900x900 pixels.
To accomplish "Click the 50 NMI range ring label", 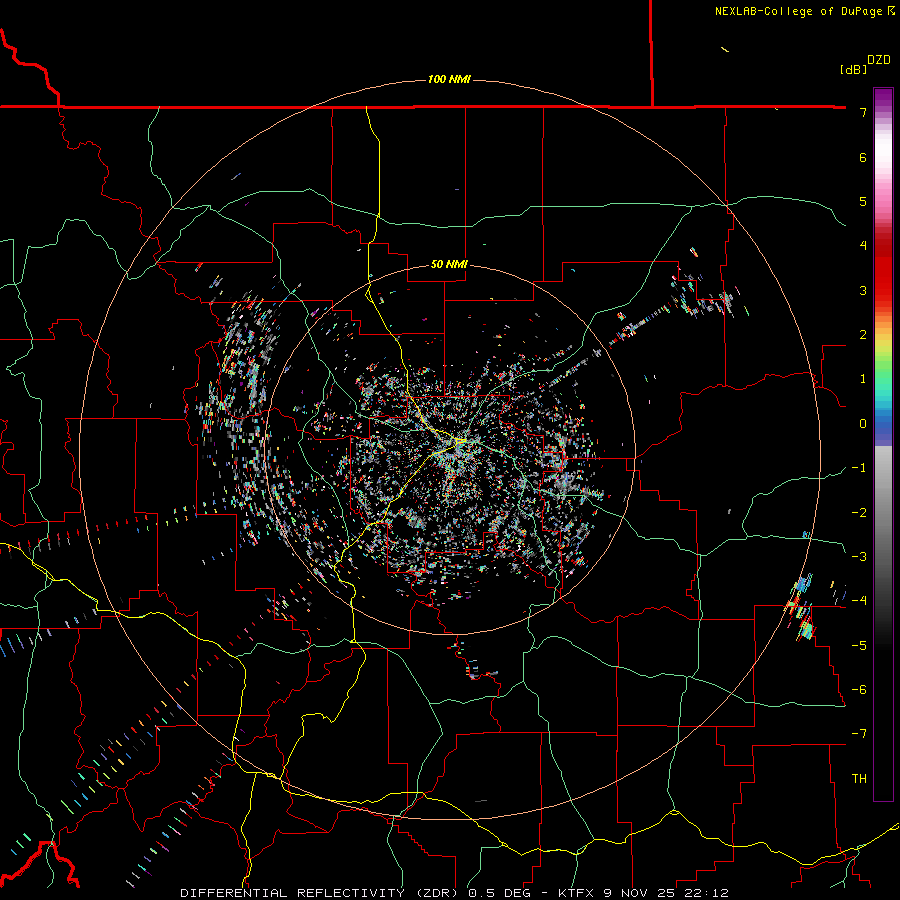I will pos(449,264).
